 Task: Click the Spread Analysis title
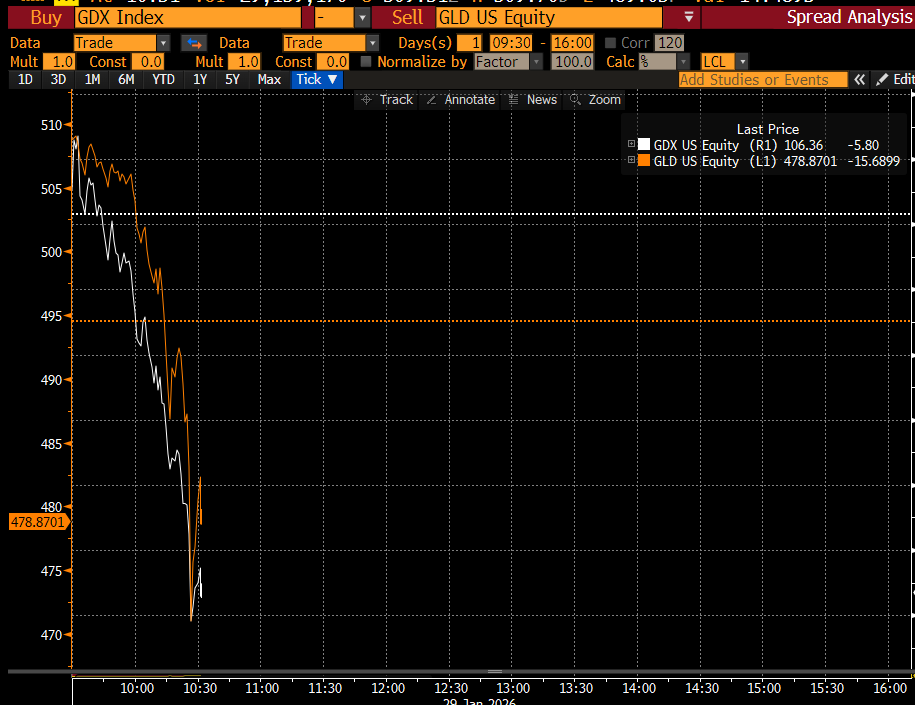[x=850, y=18]
